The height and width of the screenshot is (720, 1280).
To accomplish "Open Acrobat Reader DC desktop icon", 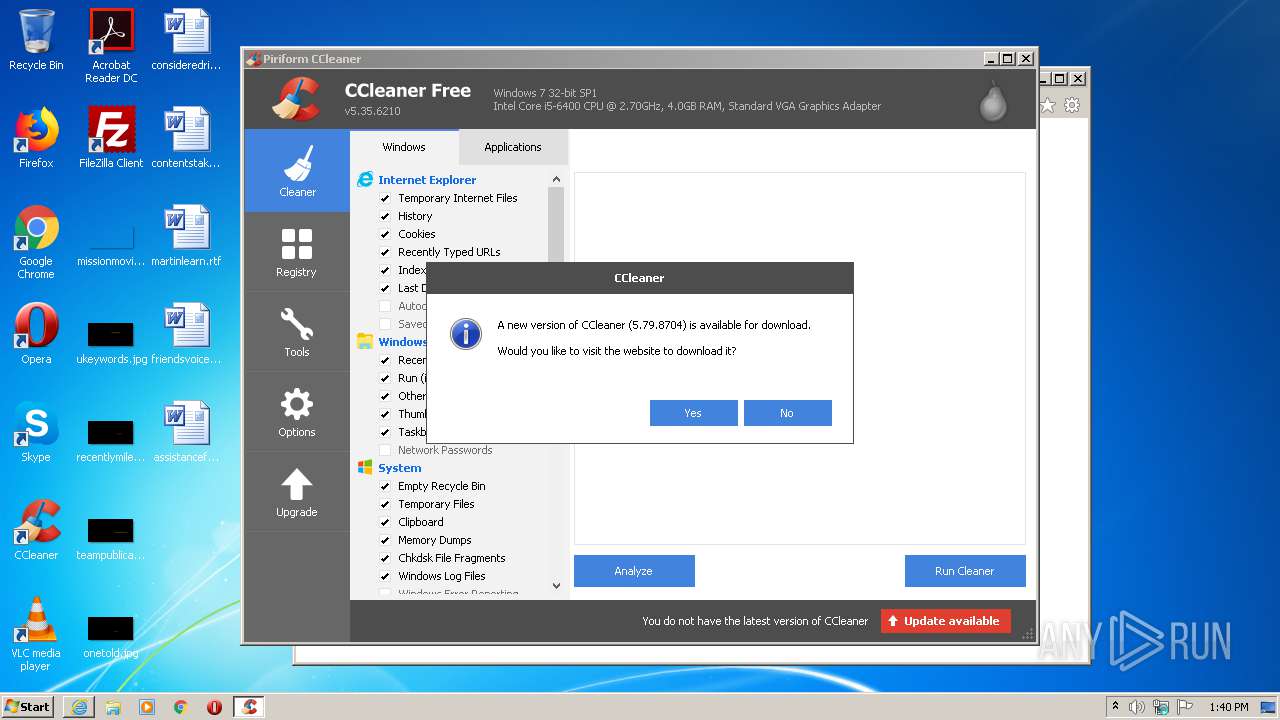I will point(111,46).
